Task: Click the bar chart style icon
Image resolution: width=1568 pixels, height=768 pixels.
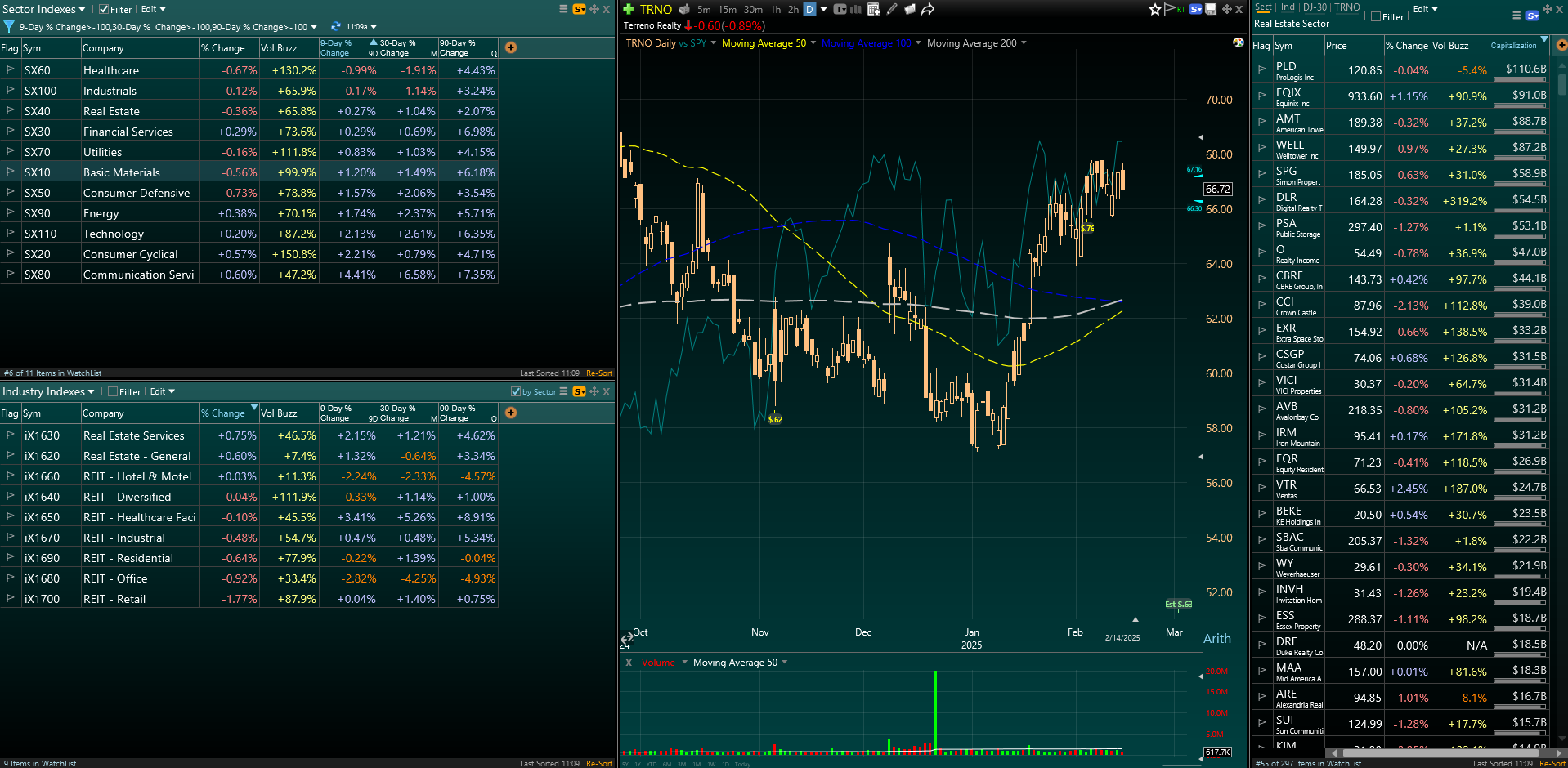Action: [856, 9]
